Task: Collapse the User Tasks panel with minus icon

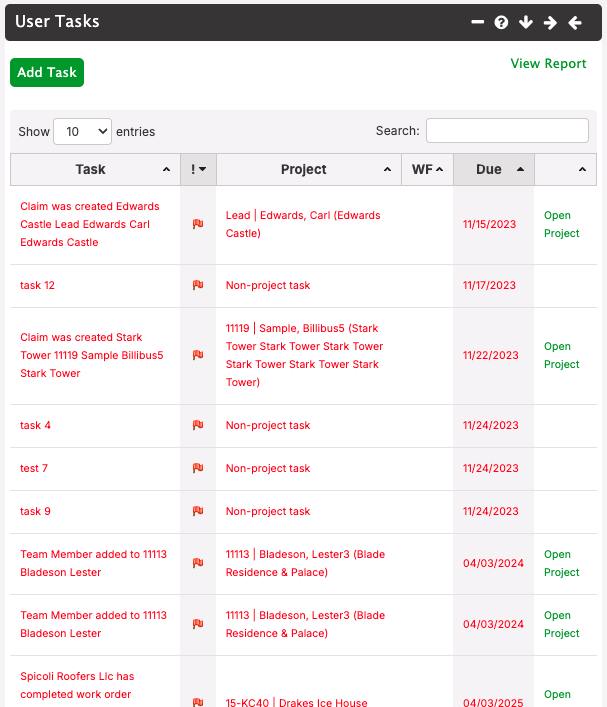Action: point(478,22)
